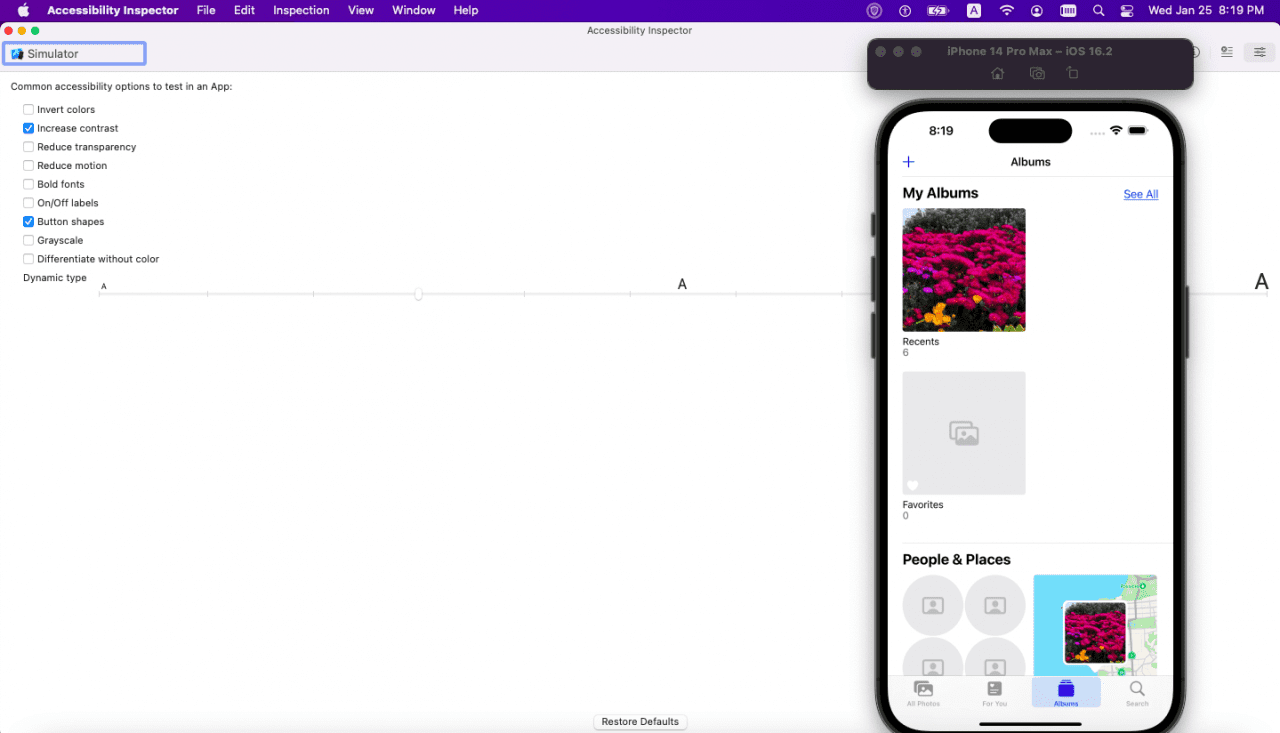Open the Window menu in menu bar
This screenshot has width=1280, height=733.
pyautogui.click(x=413, y=10)
